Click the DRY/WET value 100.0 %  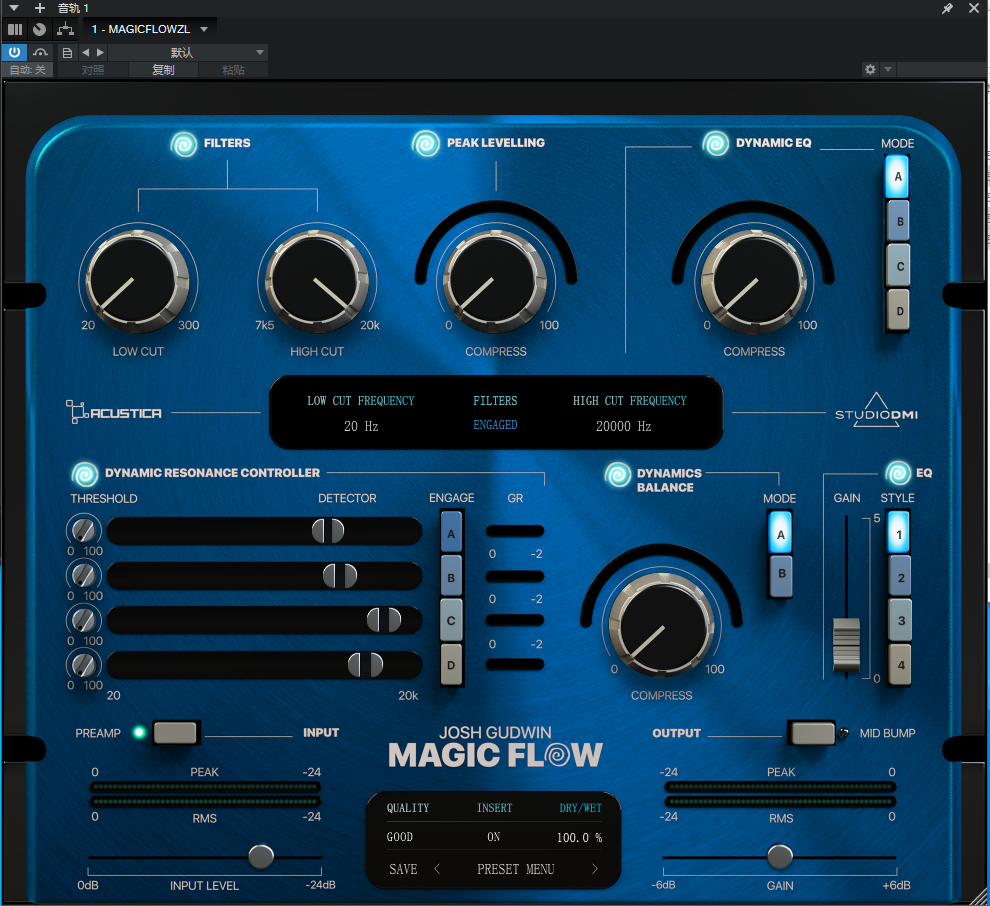tap(579, 837)
